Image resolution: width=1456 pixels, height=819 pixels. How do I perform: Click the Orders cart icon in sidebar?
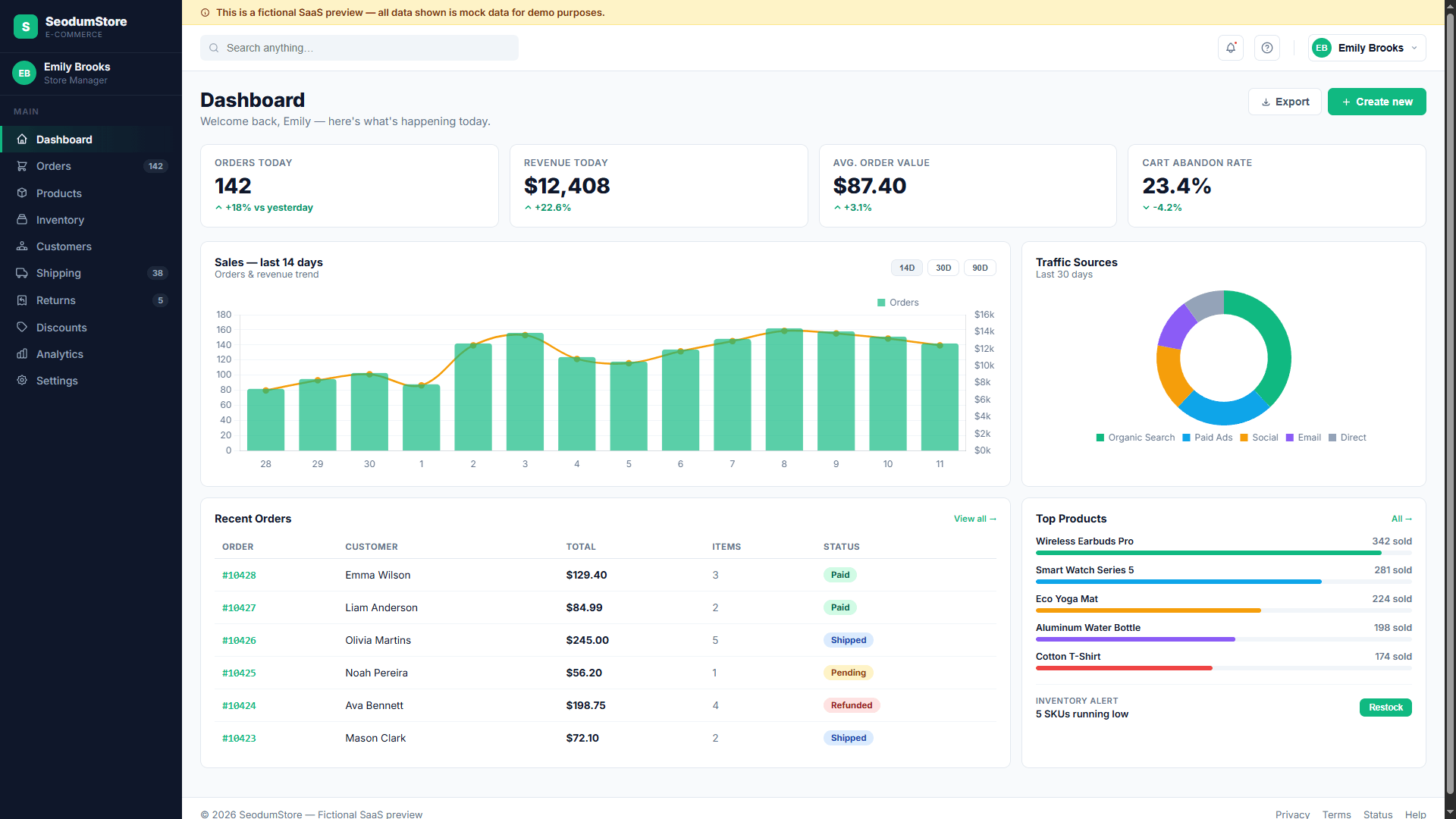click(22, 166)
